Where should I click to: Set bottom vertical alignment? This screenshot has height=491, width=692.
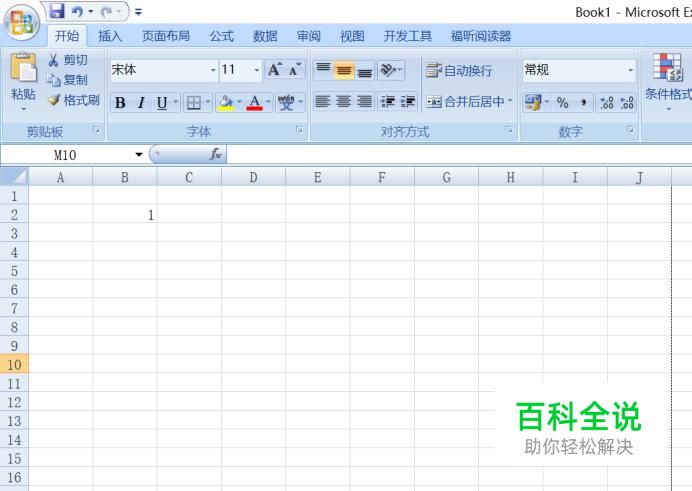pyautogui.click(x=365, y=70)
